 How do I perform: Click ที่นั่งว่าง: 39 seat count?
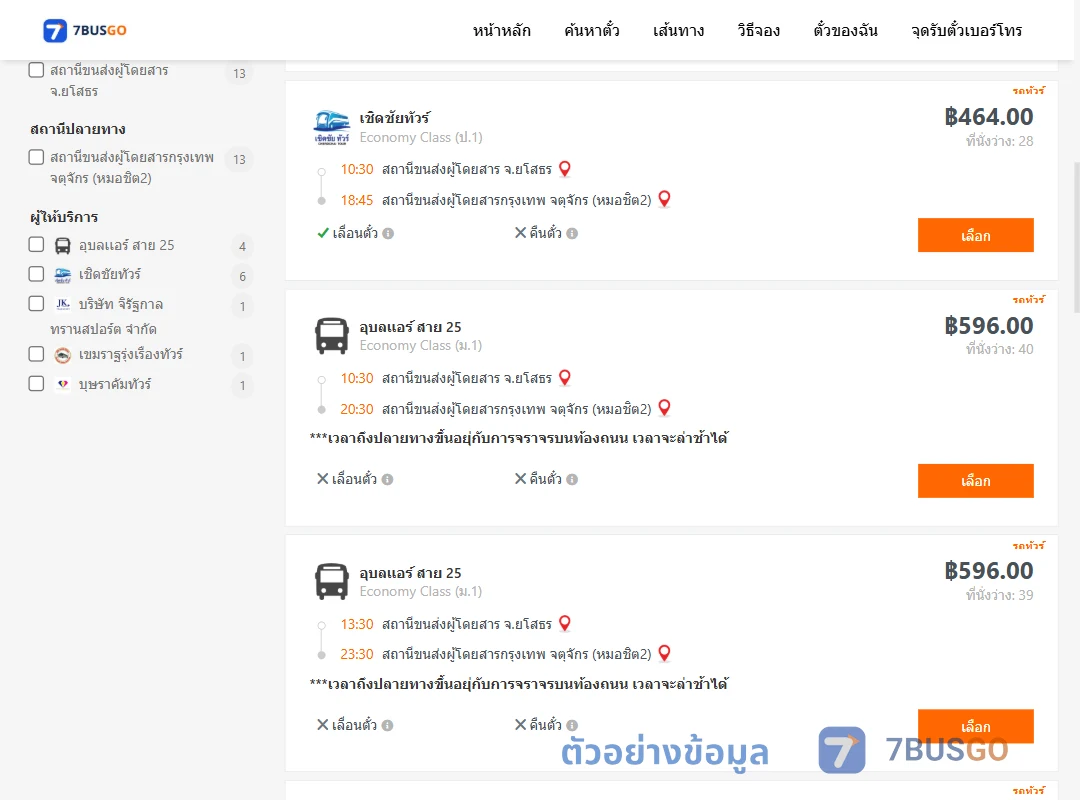pos(999,595)
